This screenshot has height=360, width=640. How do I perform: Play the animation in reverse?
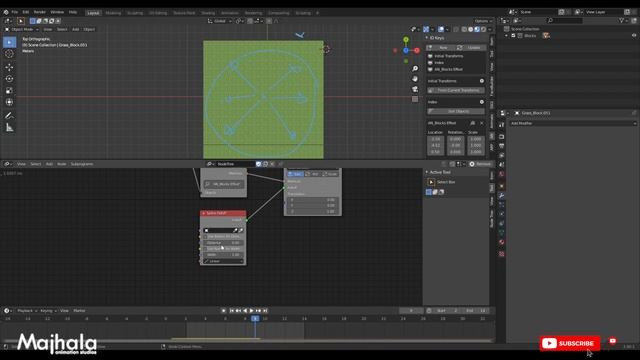tap(245, 311)
